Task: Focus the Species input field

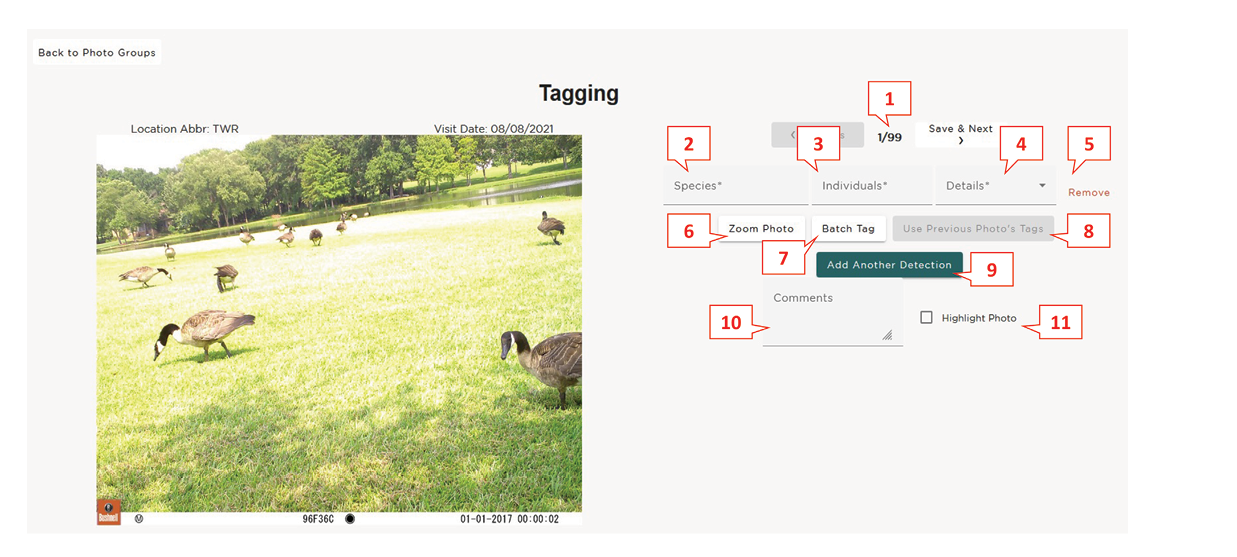Action: [x=735, y=186]
